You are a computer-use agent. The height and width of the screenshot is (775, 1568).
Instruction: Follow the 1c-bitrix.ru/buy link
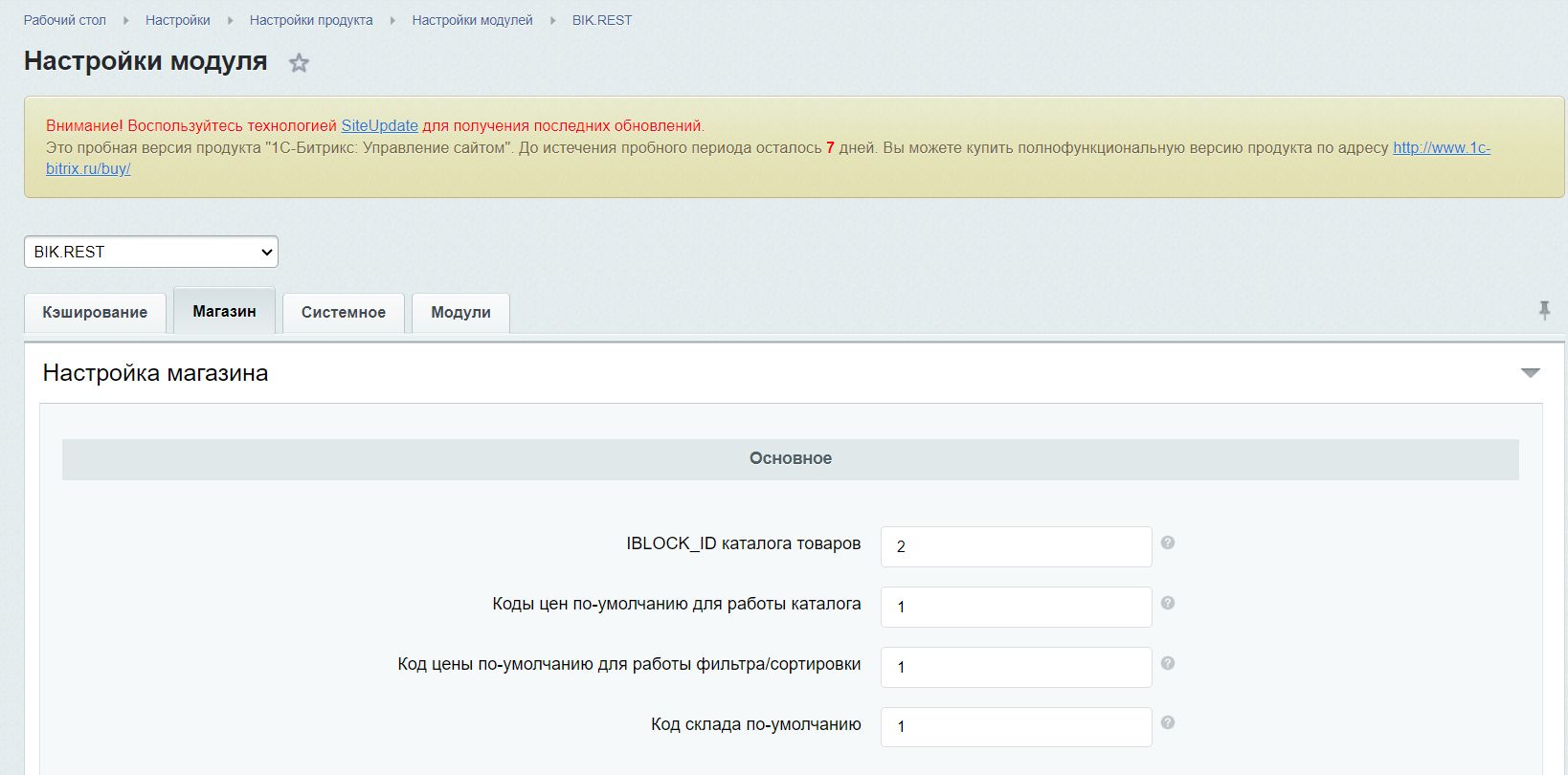1441,147
